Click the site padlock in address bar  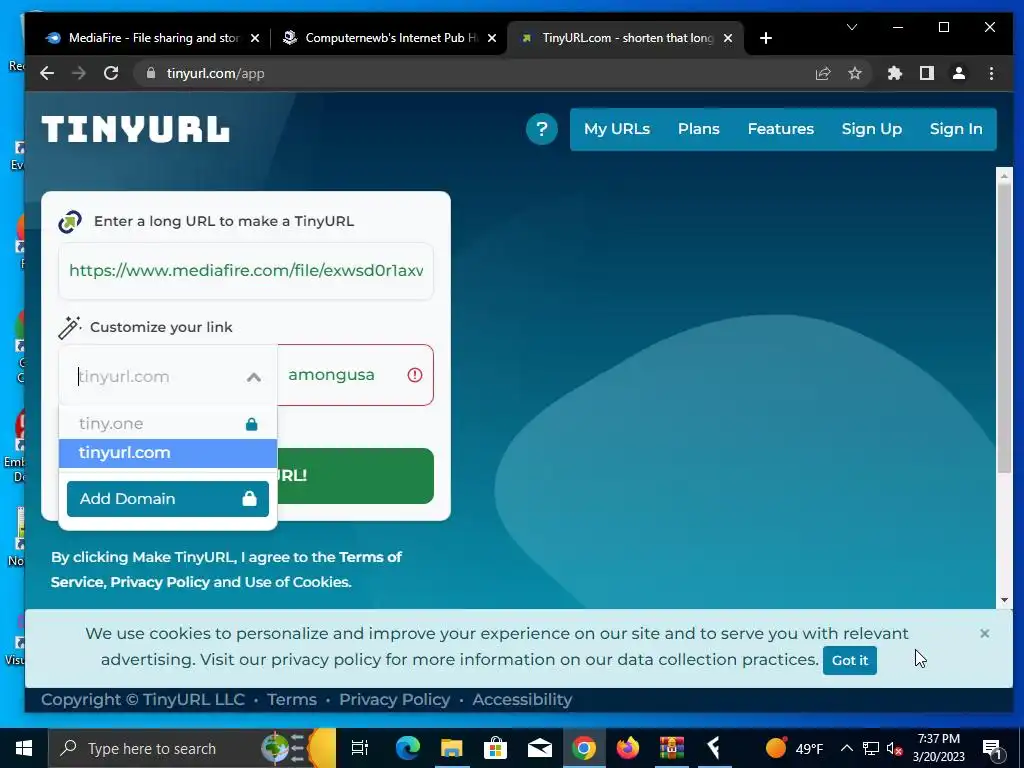151,73
